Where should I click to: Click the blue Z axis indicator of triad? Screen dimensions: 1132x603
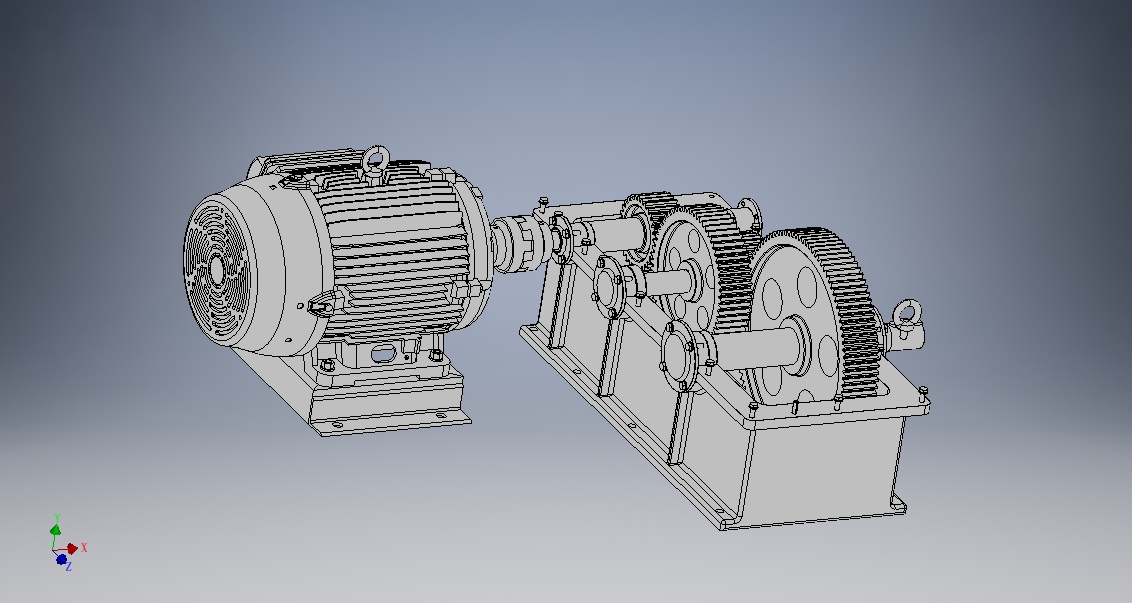coord(61,560)
